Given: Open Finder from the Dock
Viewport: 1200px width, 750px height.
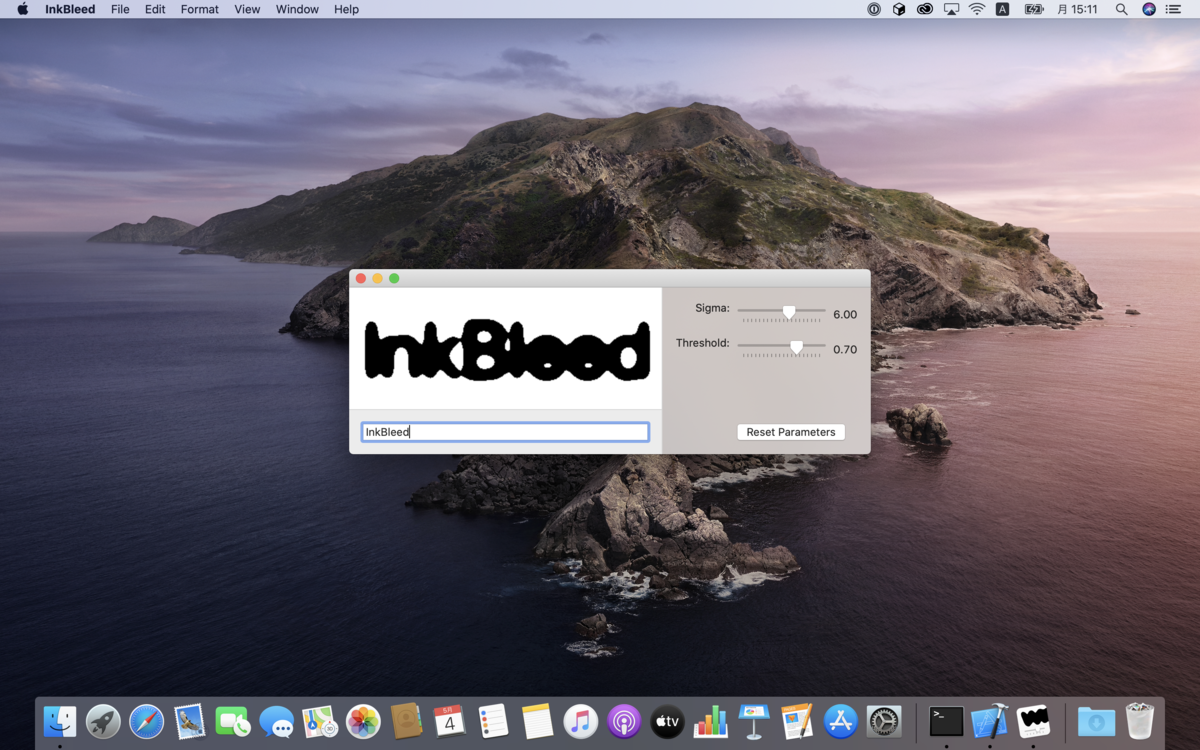Looking at the screenshot, I should pyautogui.click(x=60, y=721).
